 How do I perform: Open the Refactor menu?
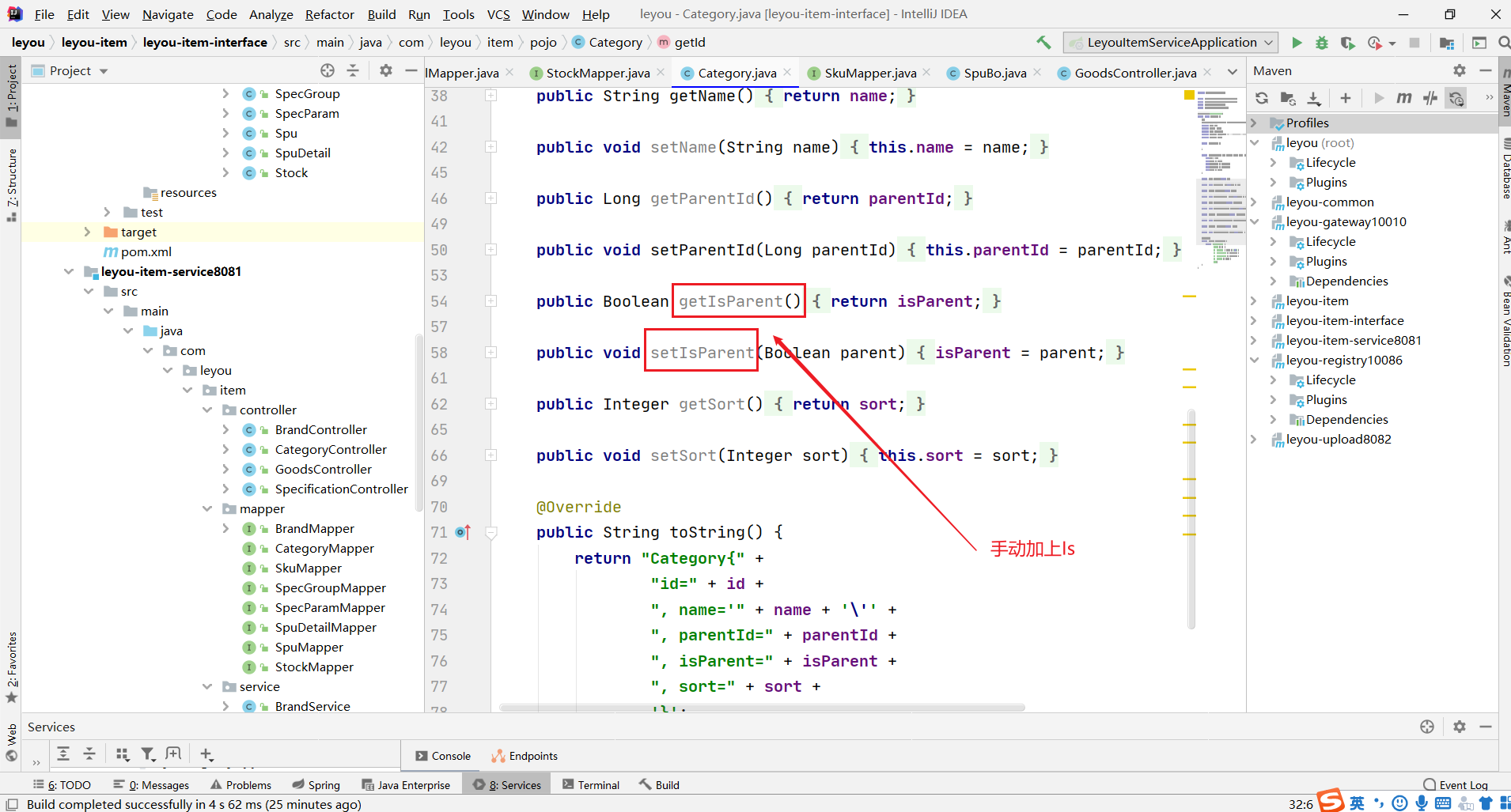click(329, 14)
